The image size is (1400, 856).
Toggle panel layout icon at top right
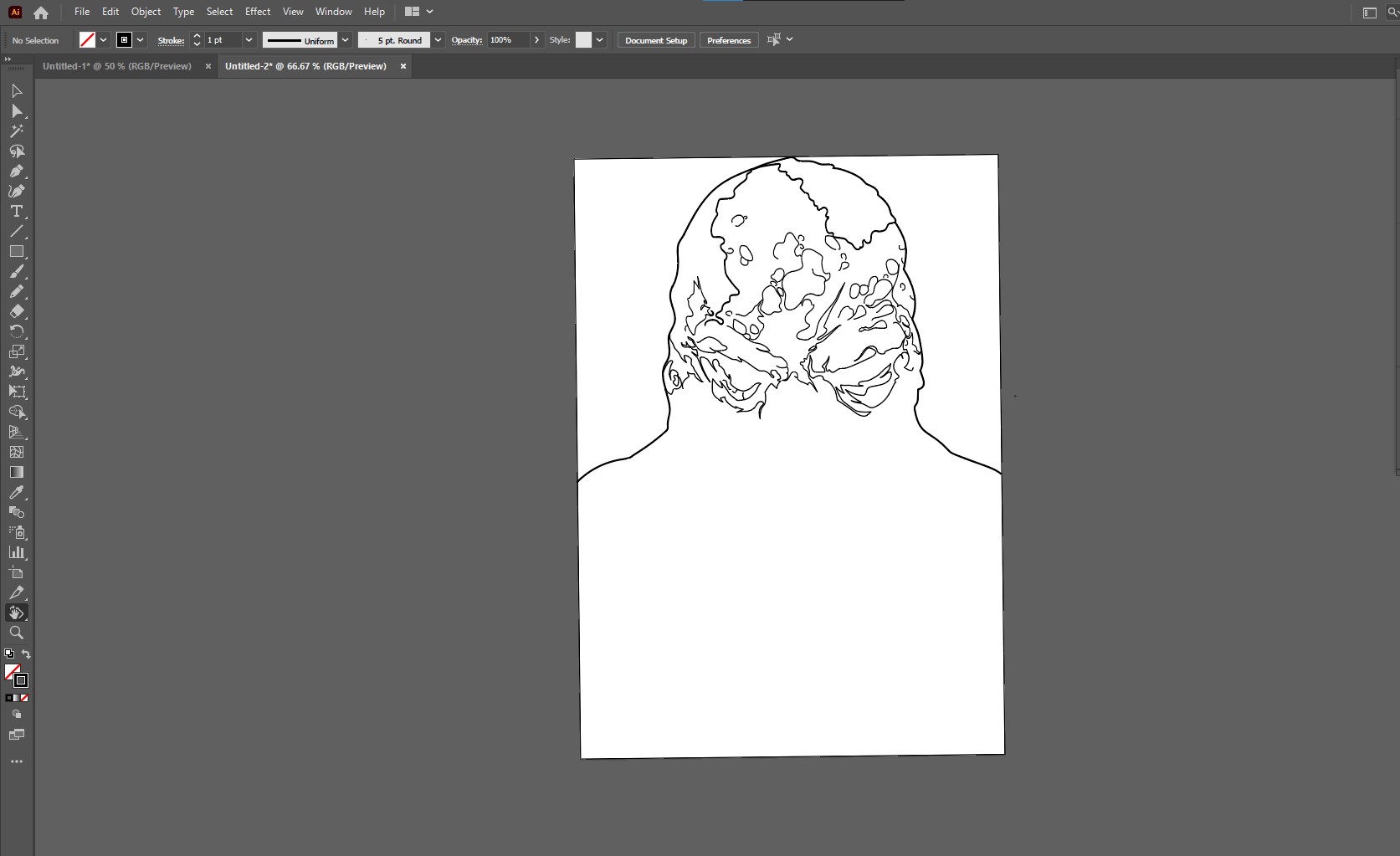pyautogui.click(x=1370, y=13)
